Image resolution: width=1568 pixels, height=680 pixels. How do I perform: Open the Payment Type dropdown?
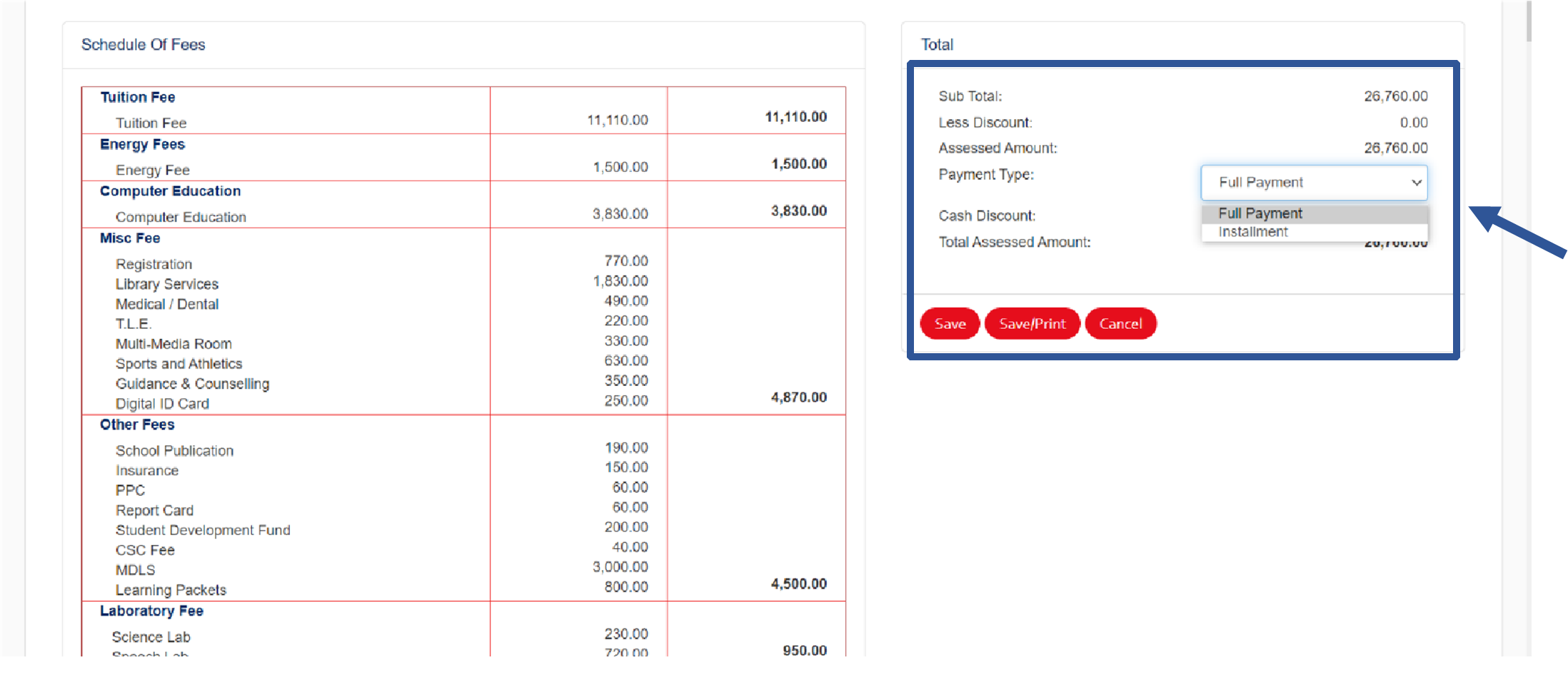click(x=1314, y=183)
